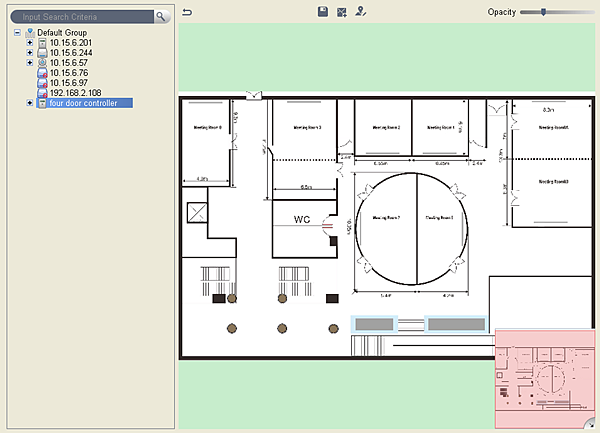Viewport: 600px width, 433px height.
Task: Save the map using the floppy disk icon
Action: coord(323,11)
